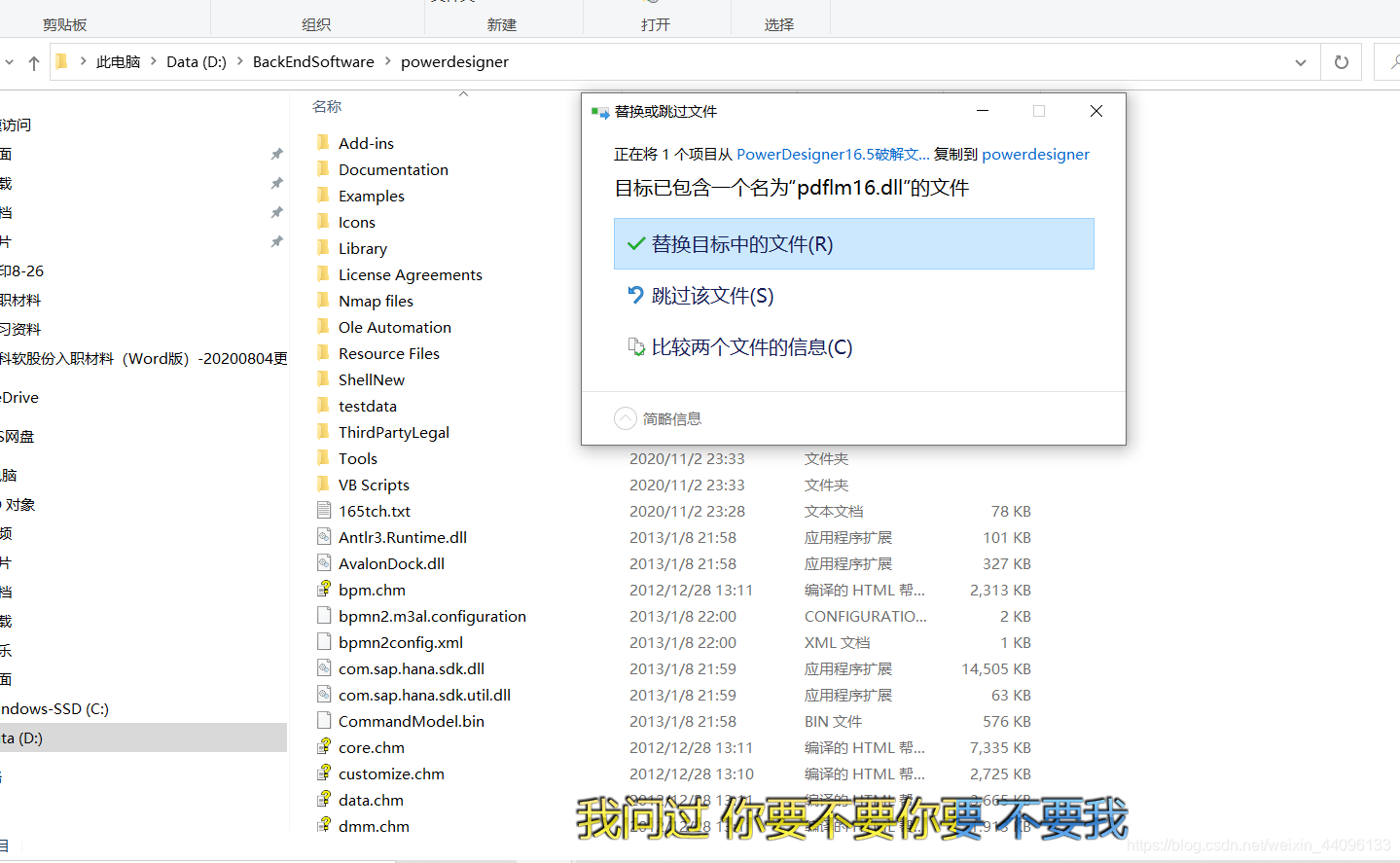Expand the chevron after Data (D:) breadcrumb
The height and width of the screenshot is (863, 1400).
[x=240, y=61]
